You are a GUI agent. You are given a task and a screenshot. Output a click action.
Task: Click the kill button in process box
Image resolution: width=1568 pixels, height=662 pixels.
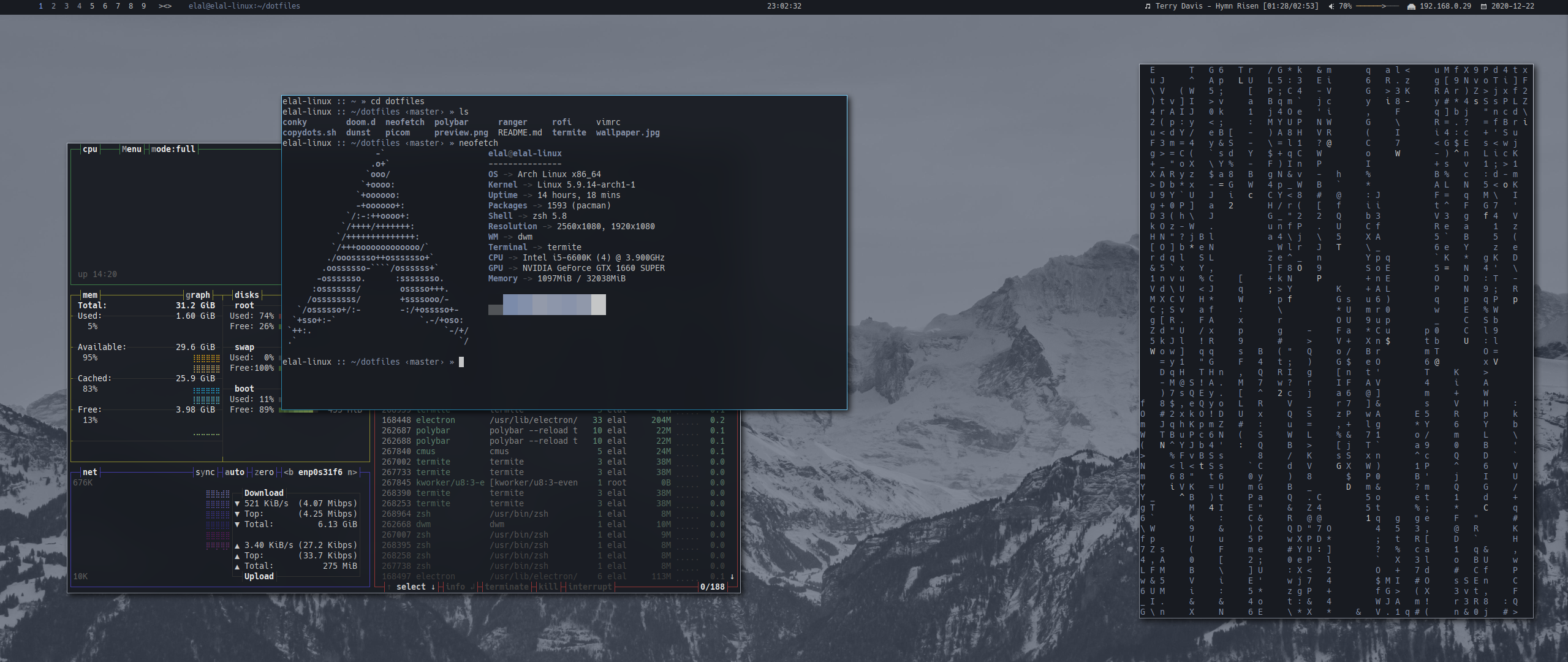[548, 587]
